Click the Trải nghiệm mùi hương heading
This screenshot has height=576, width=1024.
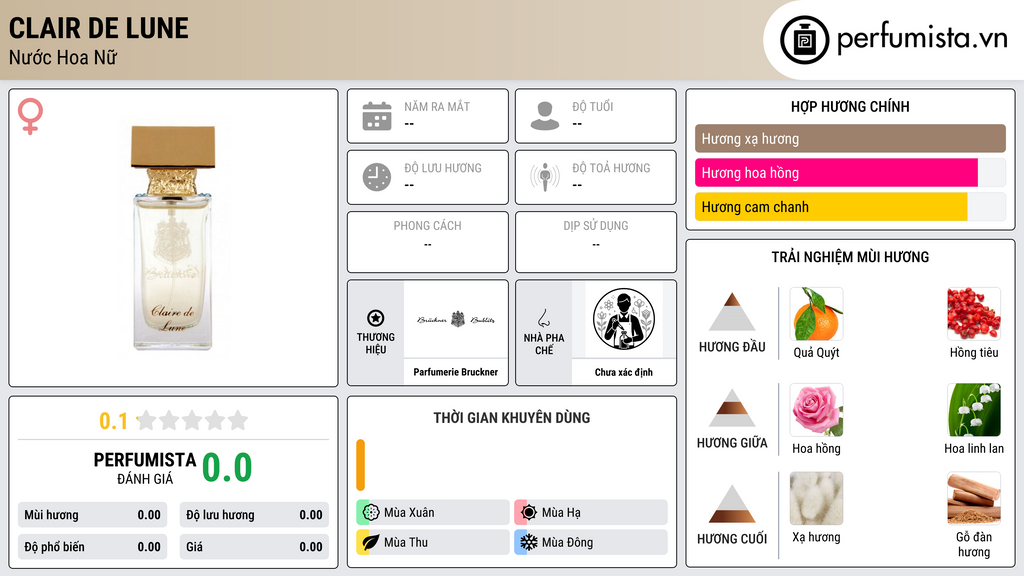(850, 257)
